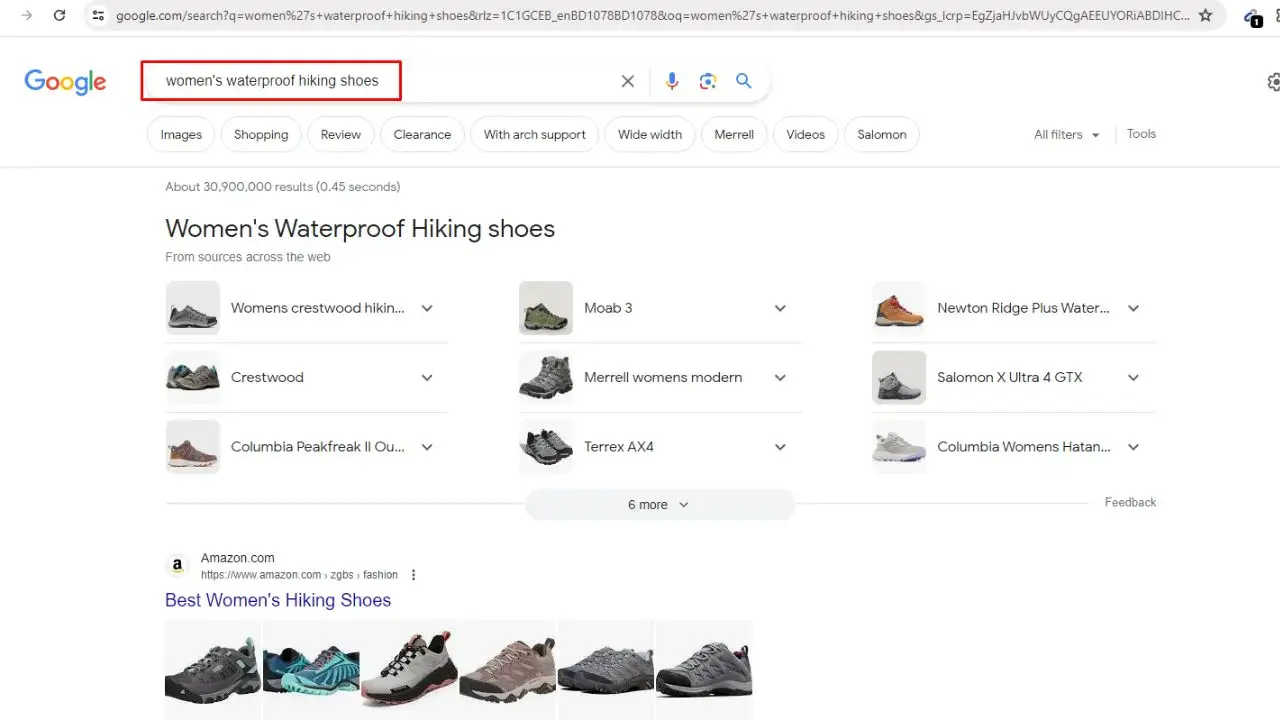Viewport: 1280px width, 720px height.
Task: Select the Clearance filter chip
Action: click(422, 135)
